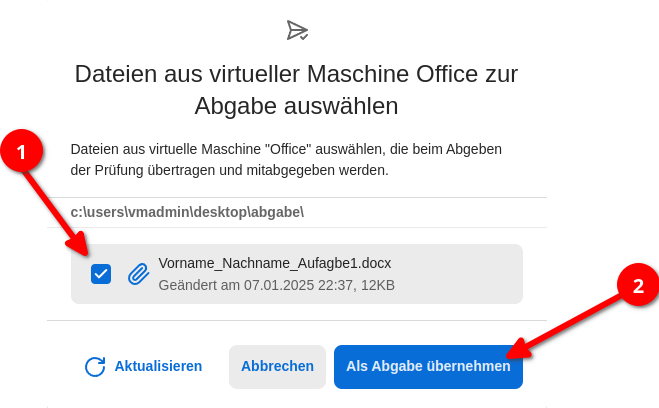Click the heading words Abgabe auswählen

click(x=296, y=105)
